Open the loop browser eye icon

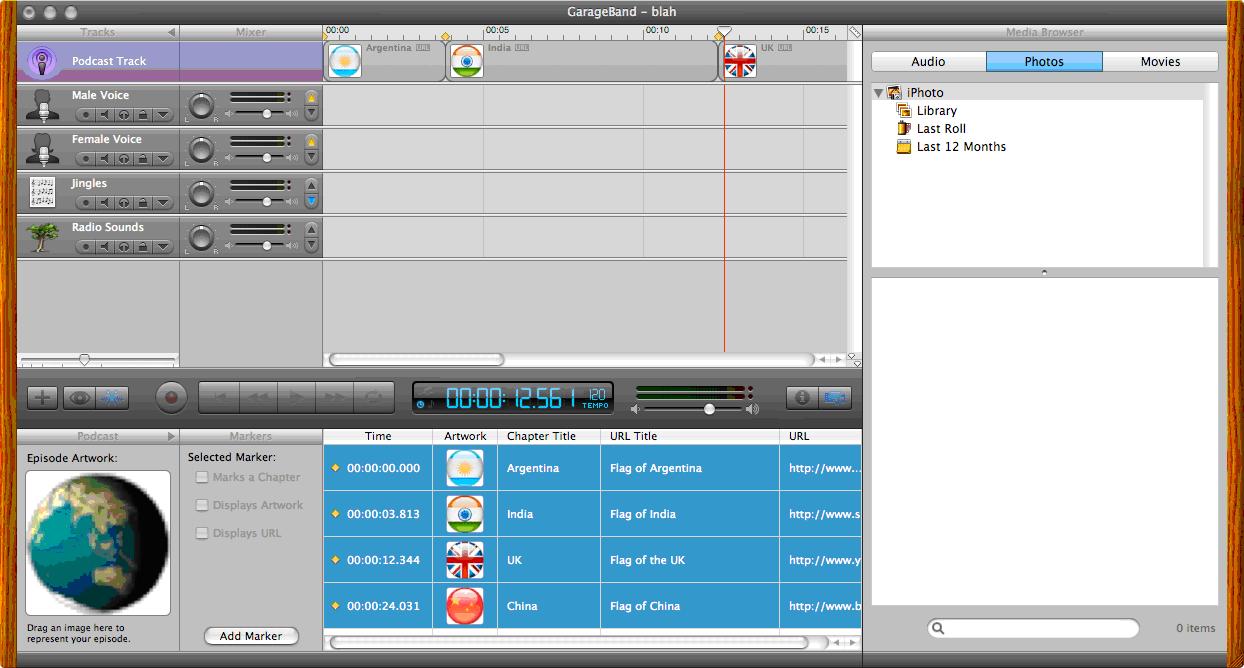tap(79, 398)
